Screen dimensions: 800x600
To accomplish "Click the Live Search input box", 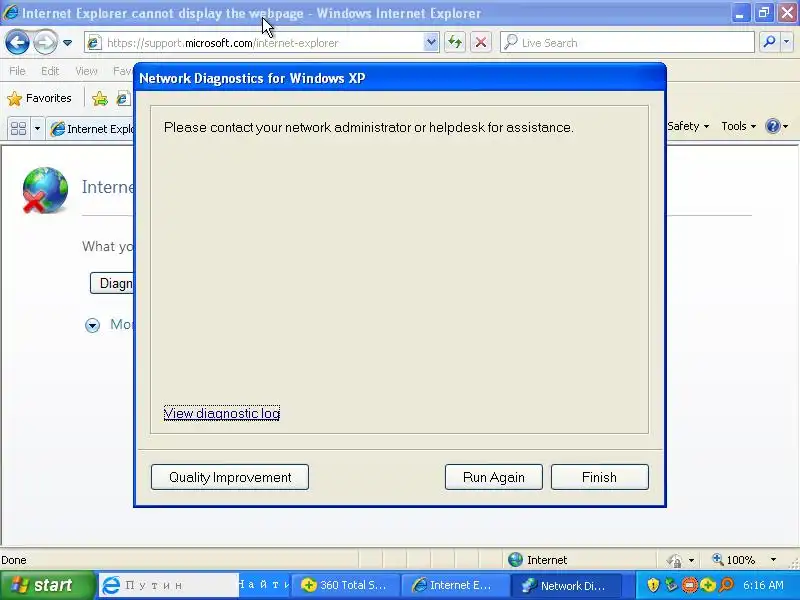I will tap(627, 43).
